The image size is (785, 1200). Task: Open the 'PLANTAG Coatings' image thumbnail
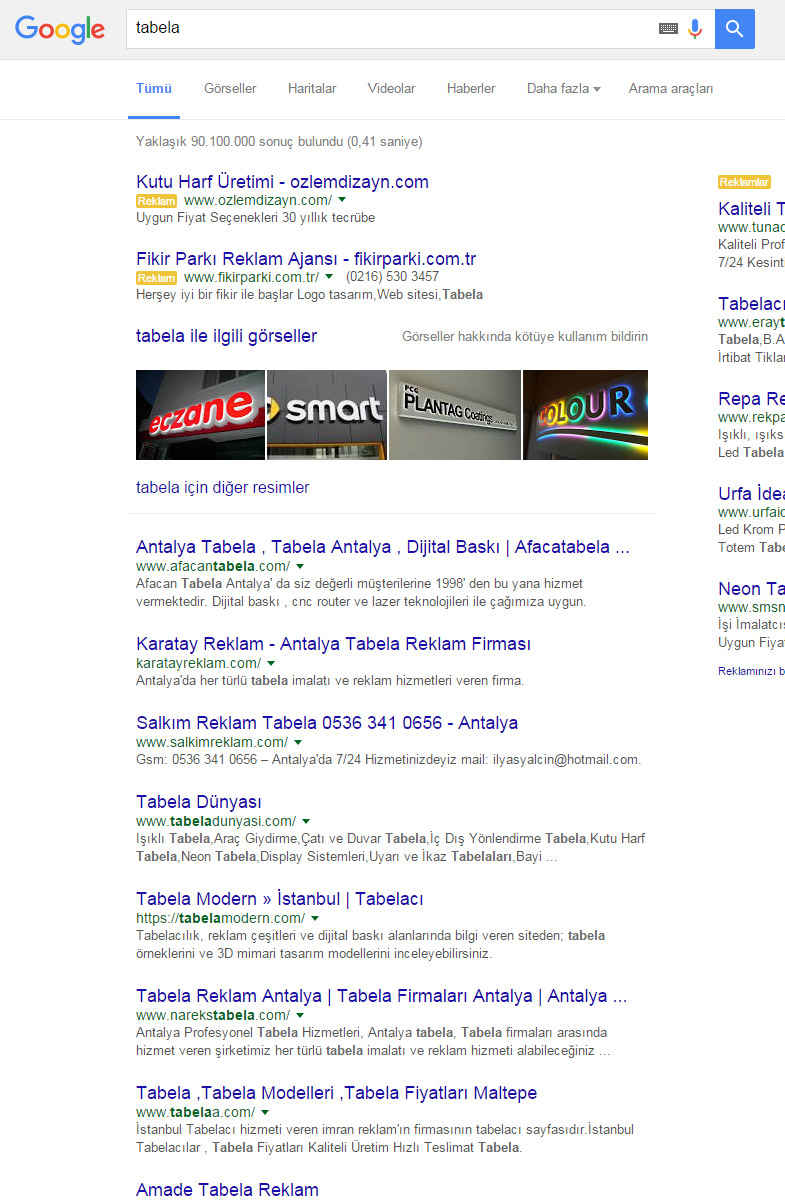[455, 415]
